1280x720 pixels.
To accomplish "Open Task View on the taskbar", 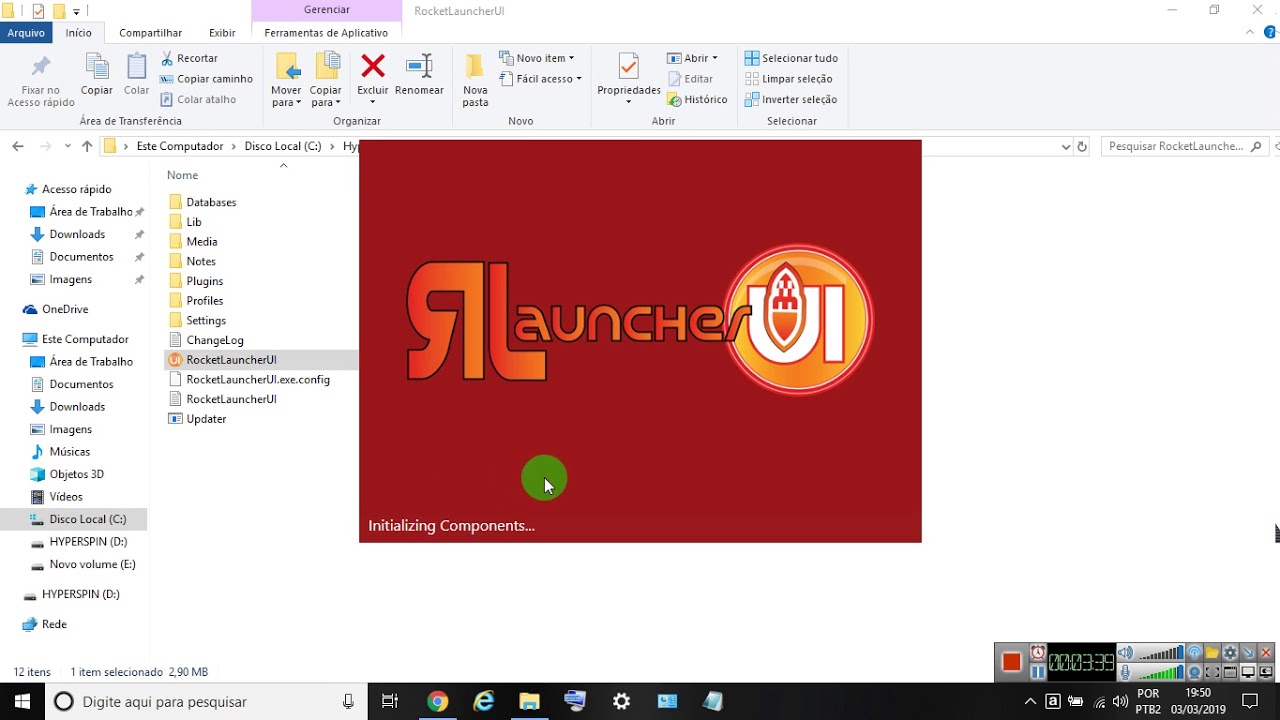I will (390, 702).
